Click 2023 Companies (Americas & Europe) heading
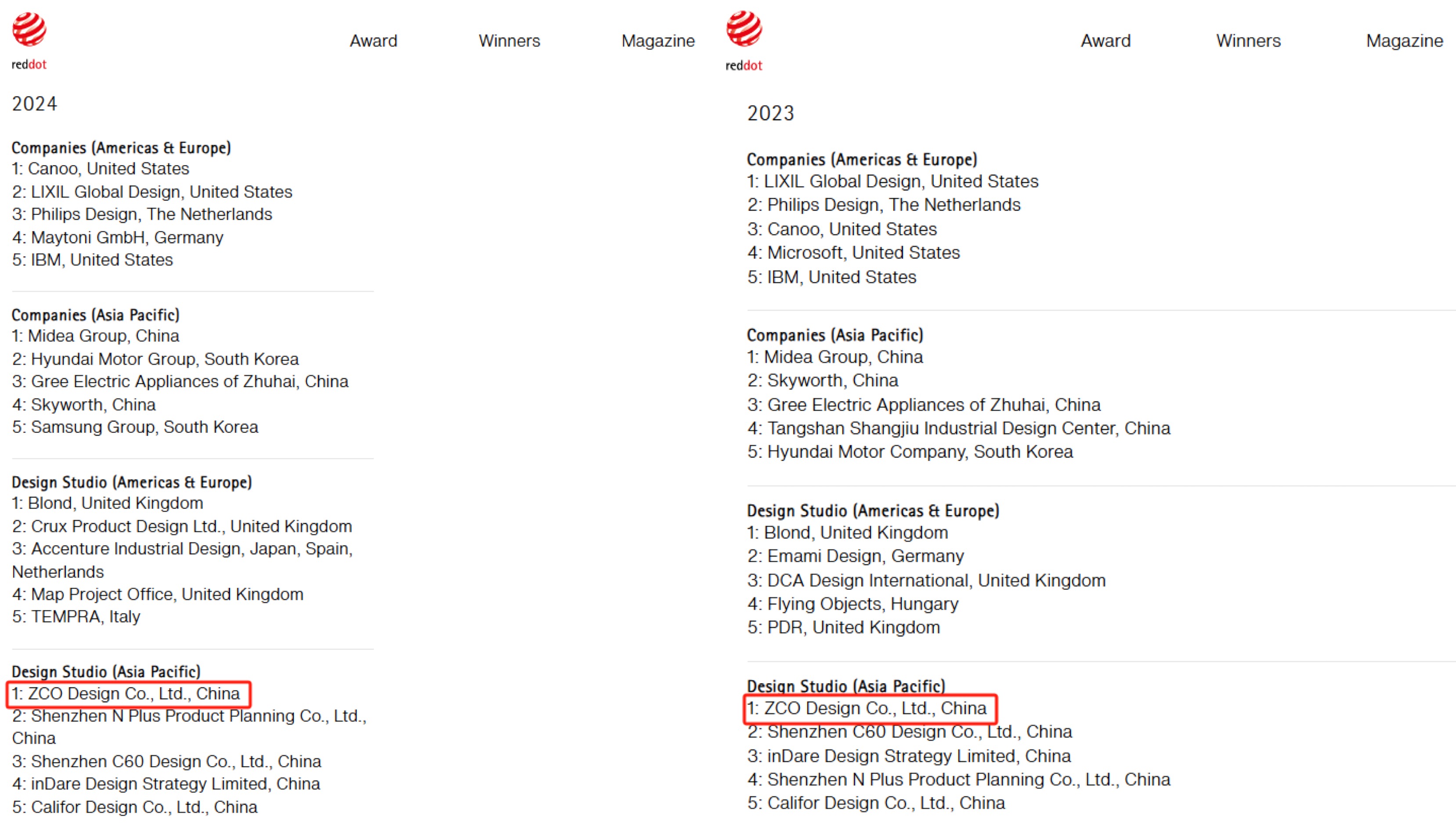 coord(862,159)
